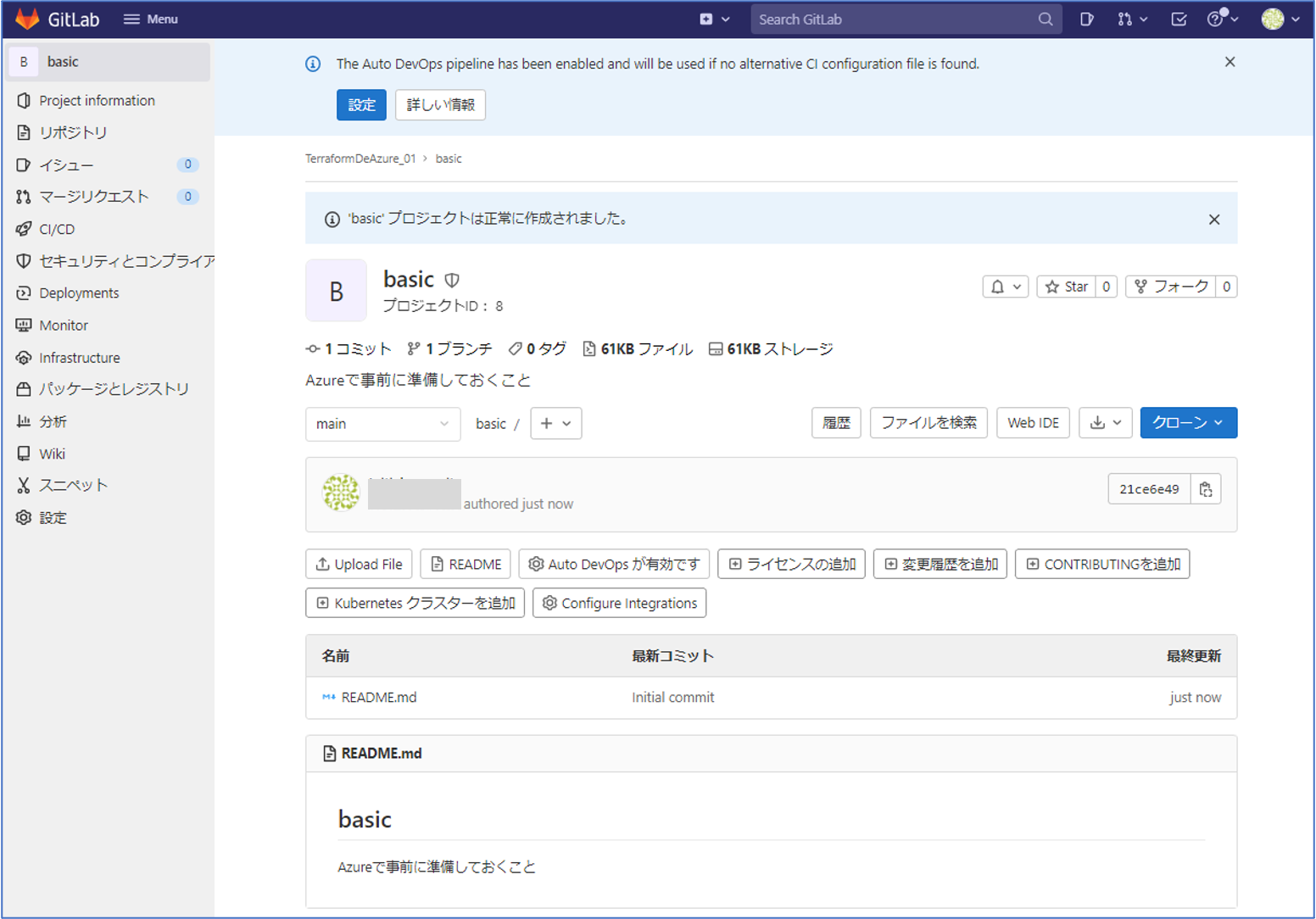Image resolution: width=1316 pixels, height=919 pixels.
Task: Open the Web IDE button
Action: click(1033, 423)
